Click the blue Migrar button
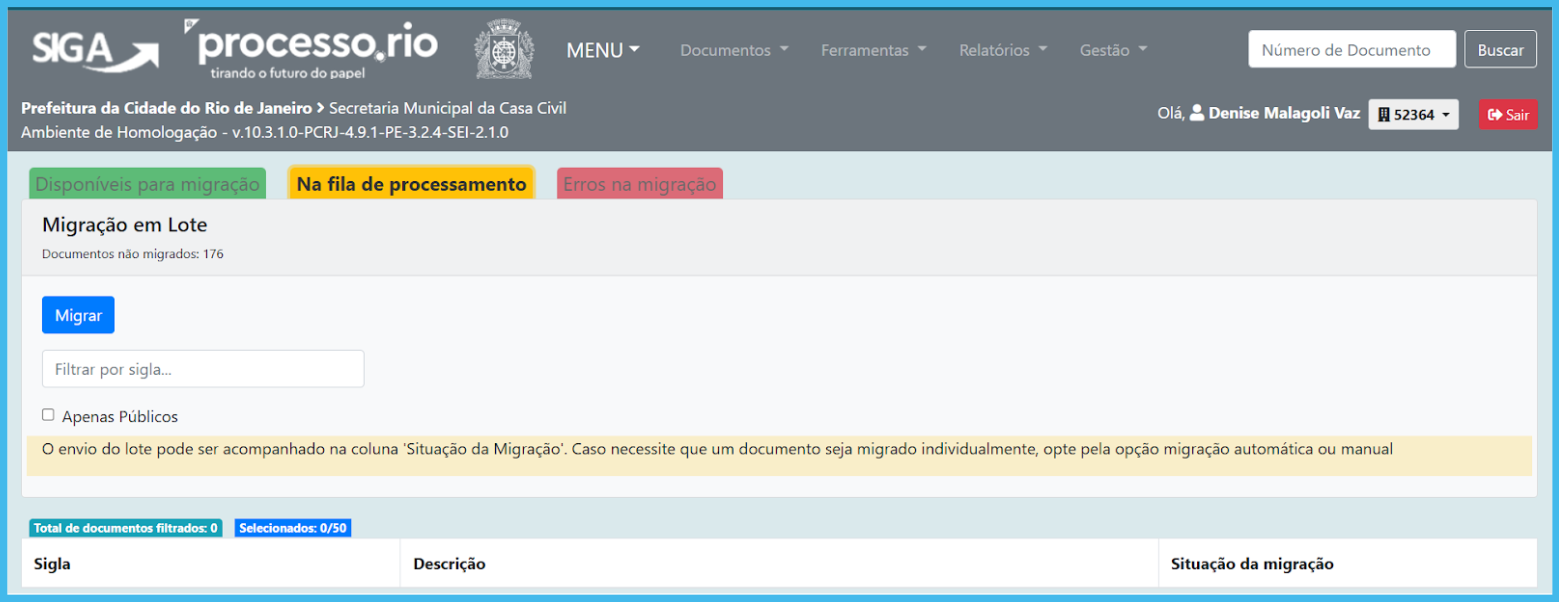 78,315
